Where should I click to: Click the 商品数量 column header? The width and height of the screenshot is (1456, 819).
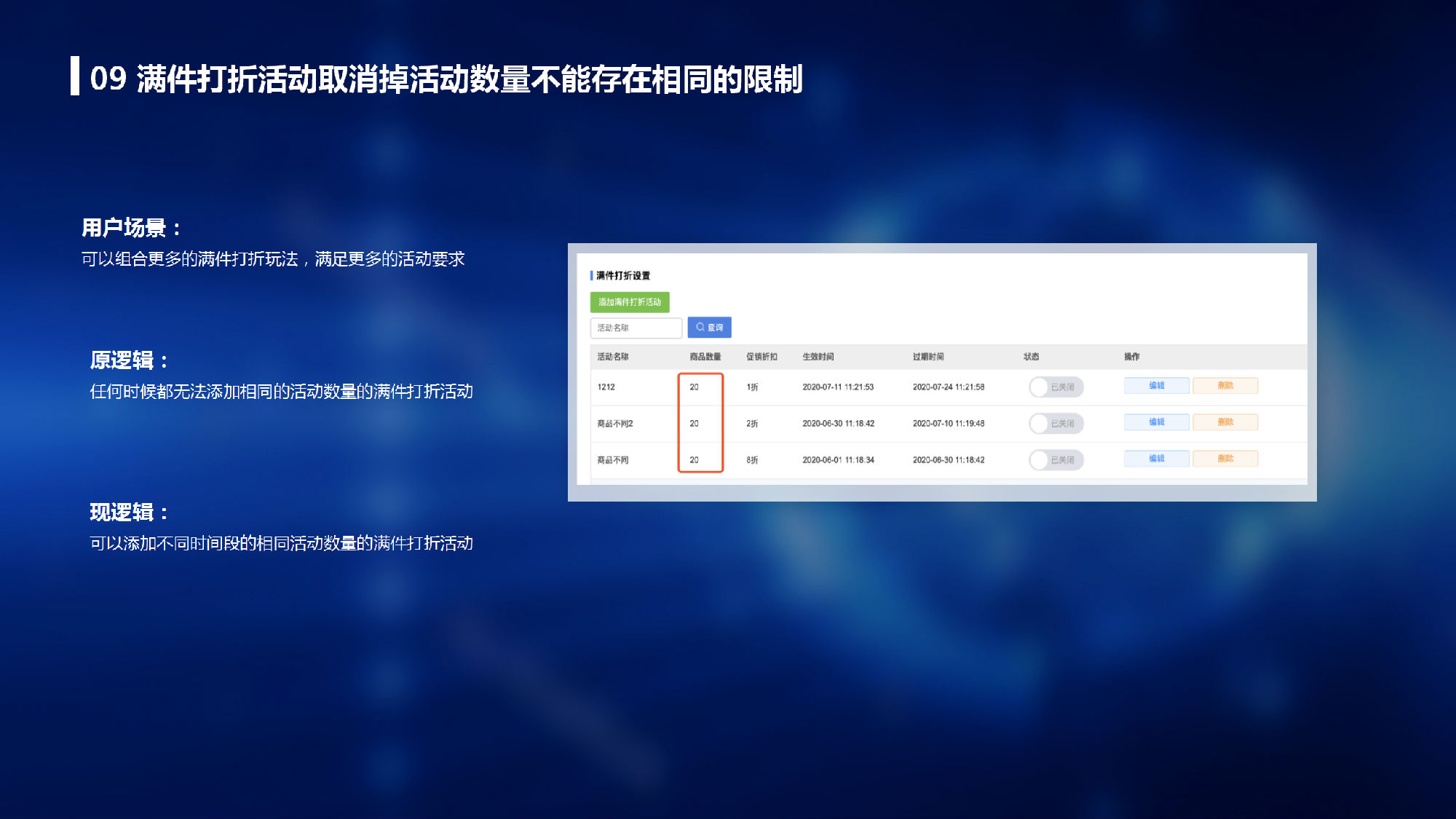705,357
